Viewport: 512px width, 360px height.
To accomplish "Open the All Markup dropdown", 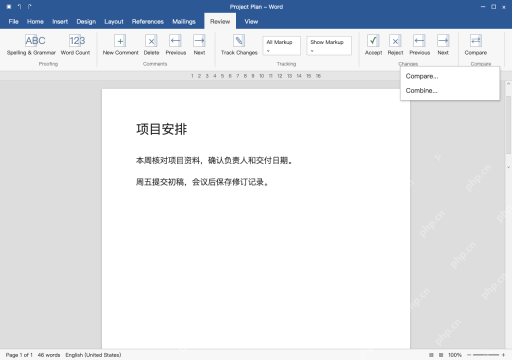I will pos(282,46).
